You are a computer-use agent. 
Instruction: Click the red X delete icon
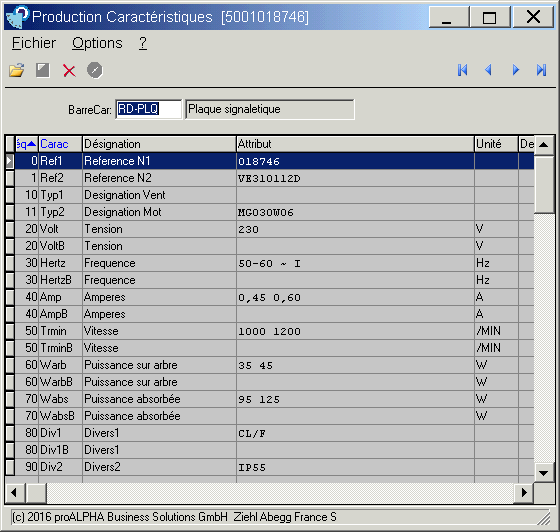click(69, 70)
